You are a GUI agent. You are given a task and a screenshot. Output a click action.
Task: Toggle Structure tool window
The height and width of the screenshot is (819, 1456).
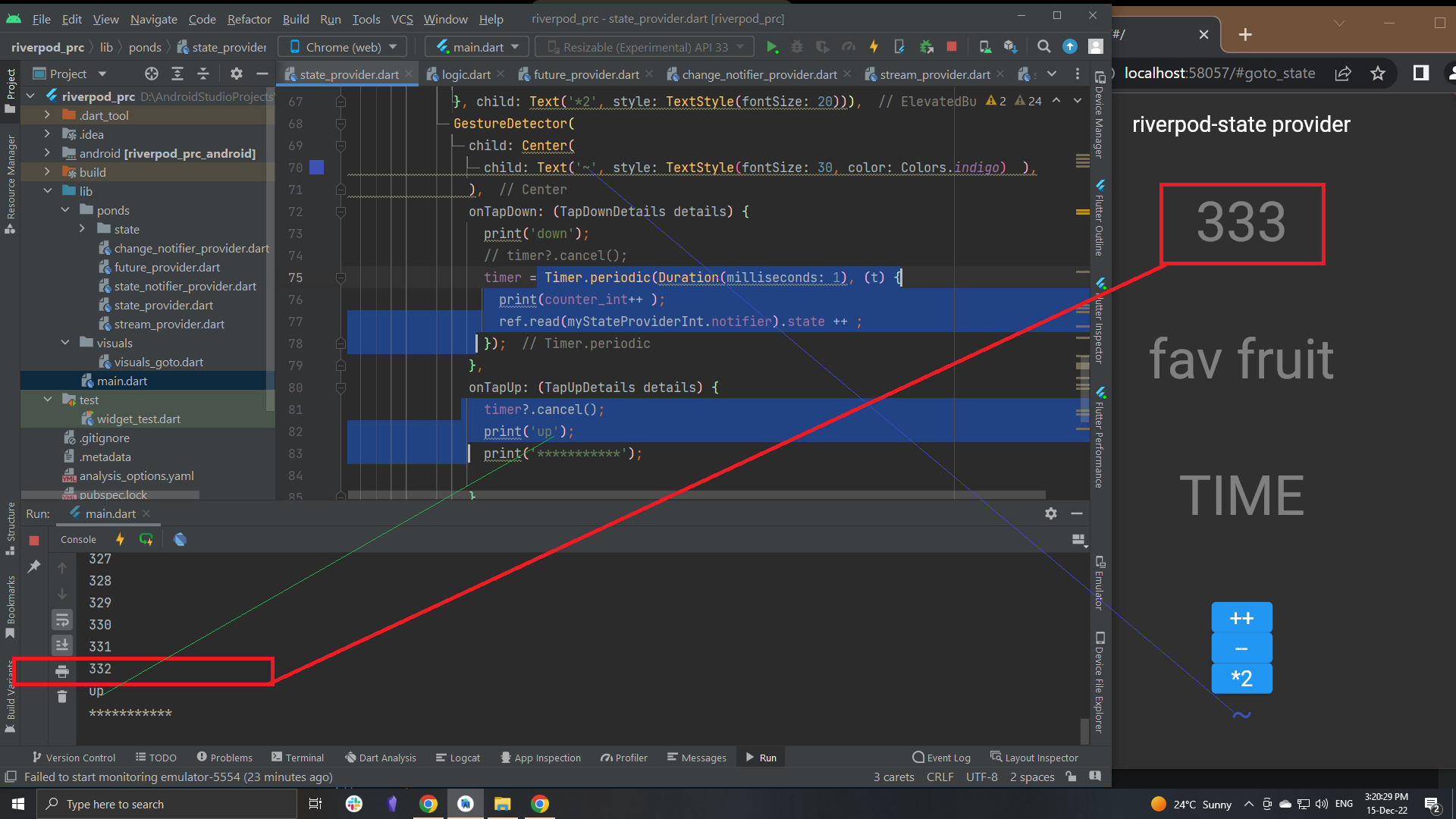(11, 529)
